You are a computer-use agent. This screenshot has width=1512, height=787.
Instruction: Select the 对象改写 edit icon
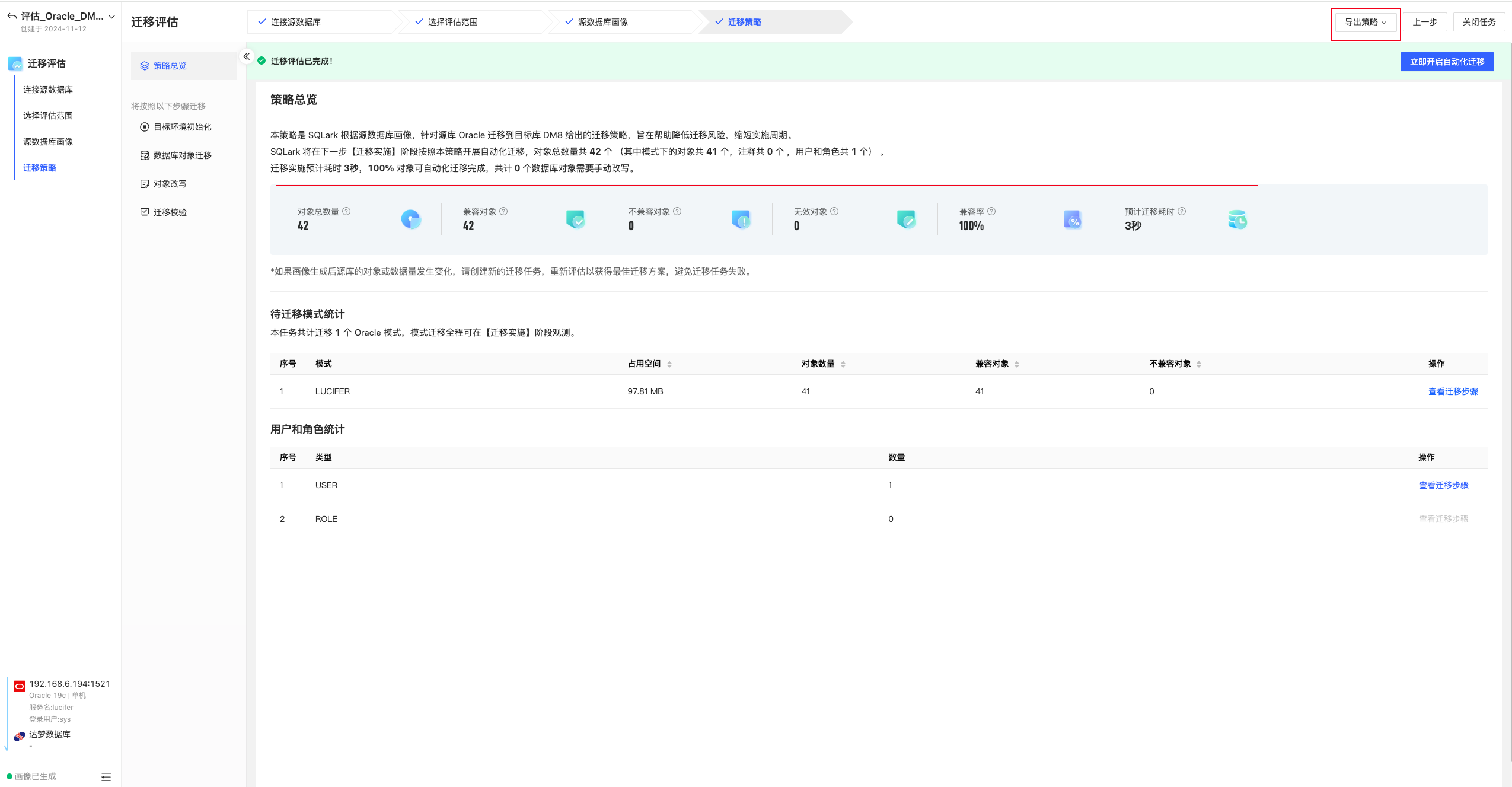144,183
